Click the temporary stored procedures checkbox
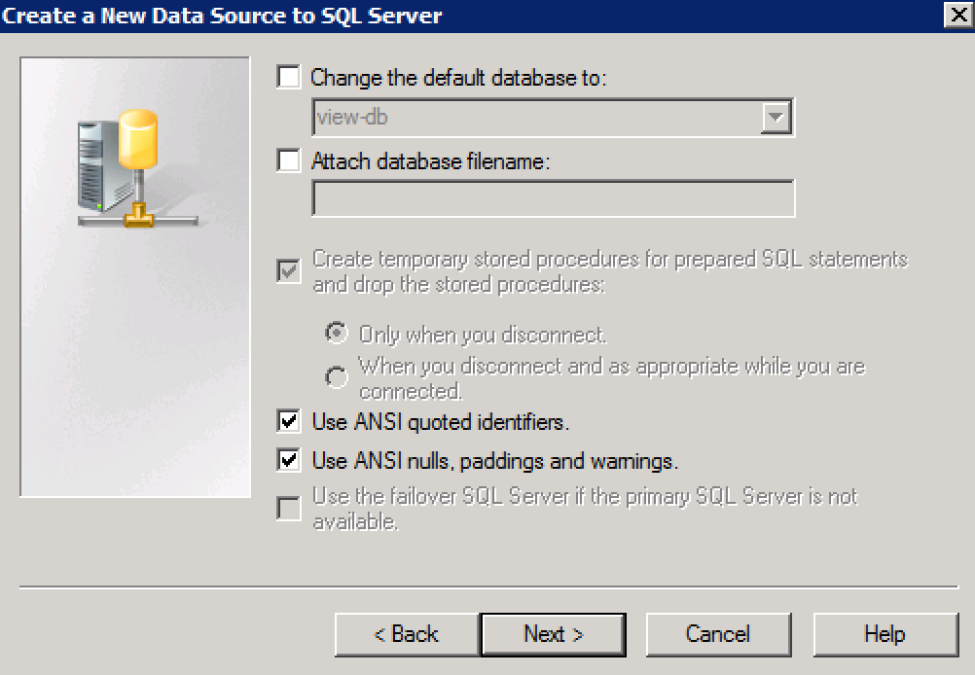 [x=290, y=270]
